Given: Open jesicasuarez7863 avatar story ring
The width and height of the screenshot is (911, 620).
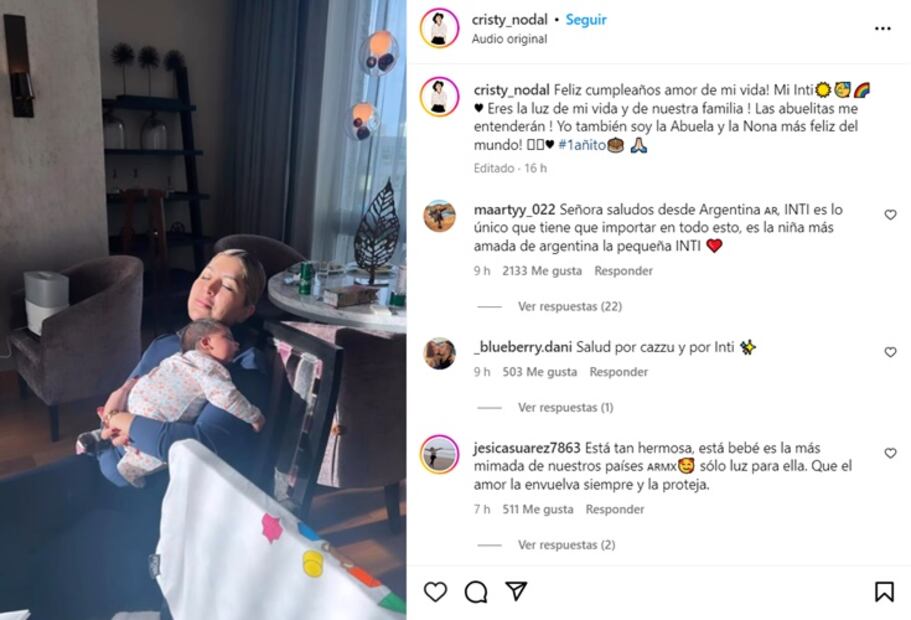Looking at the screenshot, I should [439, 454].
